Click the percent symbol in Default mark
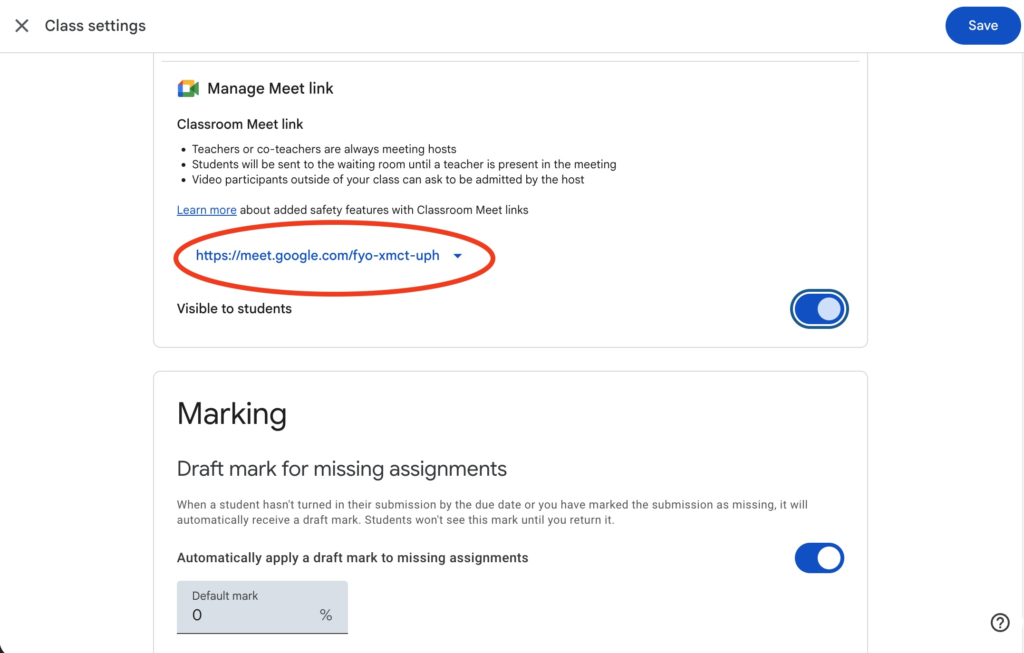This screenshot has height=653, width=1024. (326, 615)
